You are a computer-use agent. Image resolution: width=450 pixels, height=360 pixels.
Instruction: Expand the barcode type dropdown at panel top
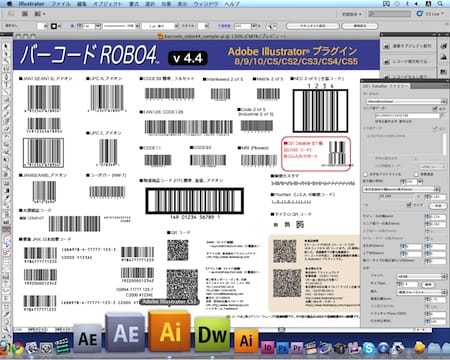coord(406,101)
